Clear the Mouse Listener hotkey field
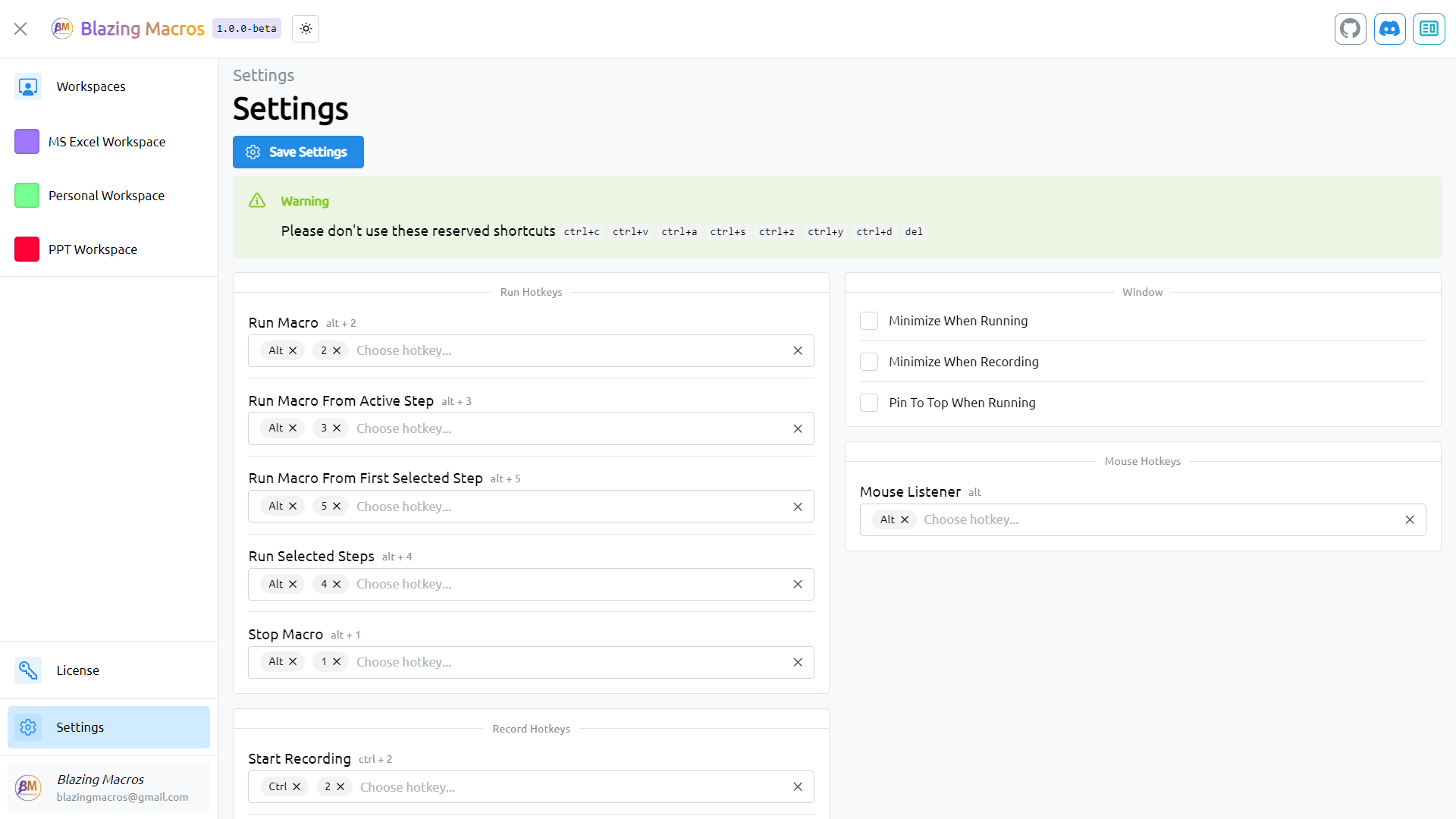1456x819 pixels. [1410, 519]
